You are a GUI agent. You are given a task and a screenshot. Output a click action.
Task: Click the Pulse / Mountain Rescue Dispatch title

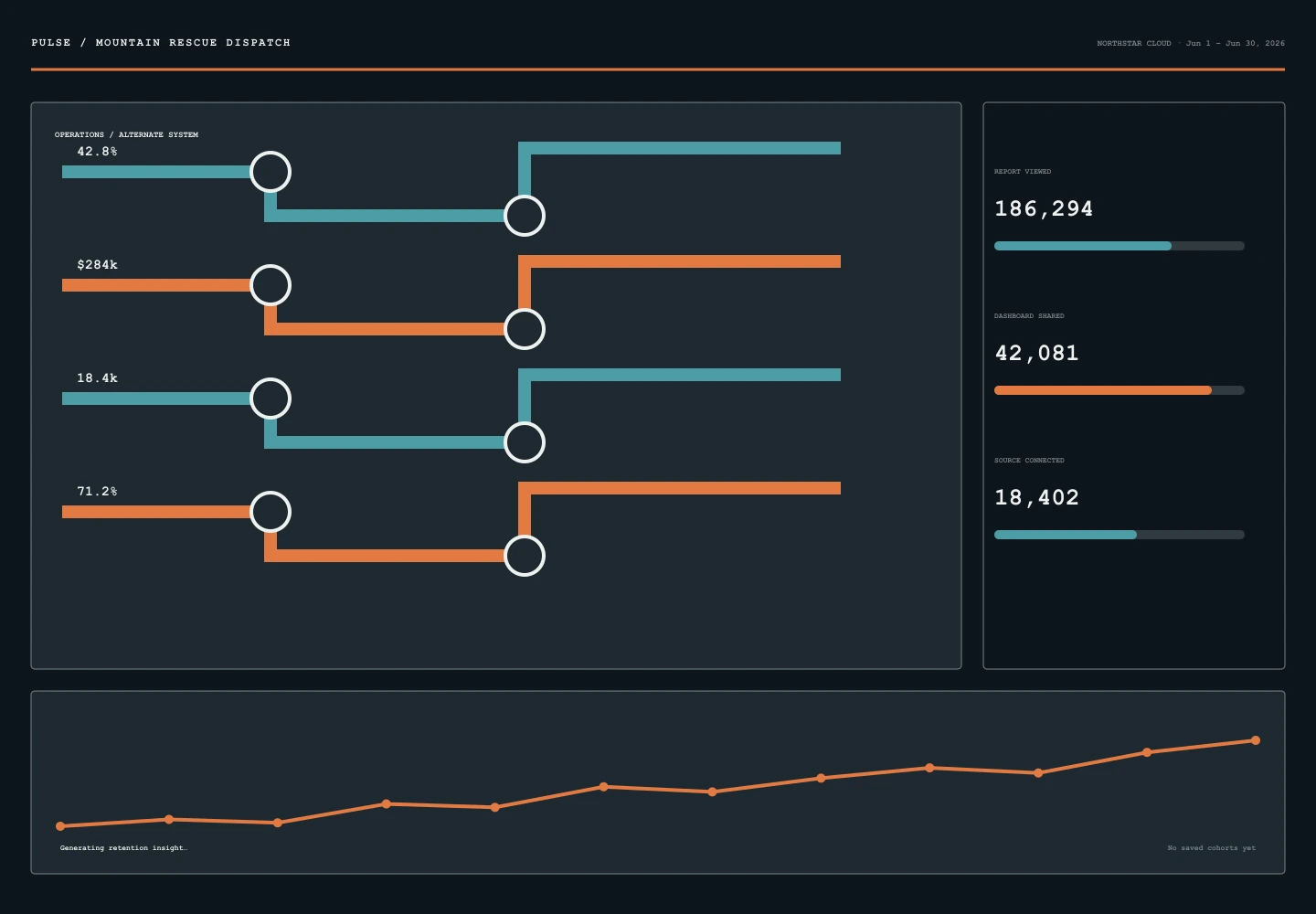pos(161,43)
